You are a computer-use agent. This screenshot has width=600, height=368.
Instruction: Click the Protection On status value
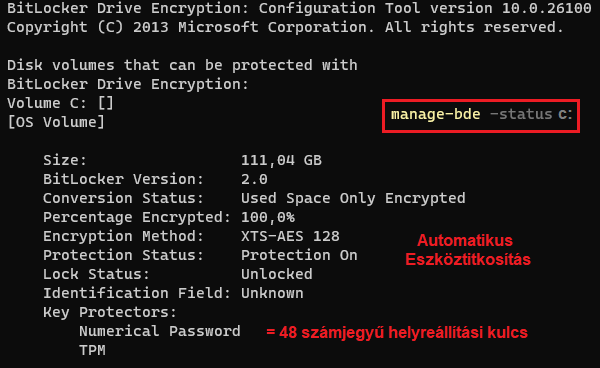(x=299, y=255)
